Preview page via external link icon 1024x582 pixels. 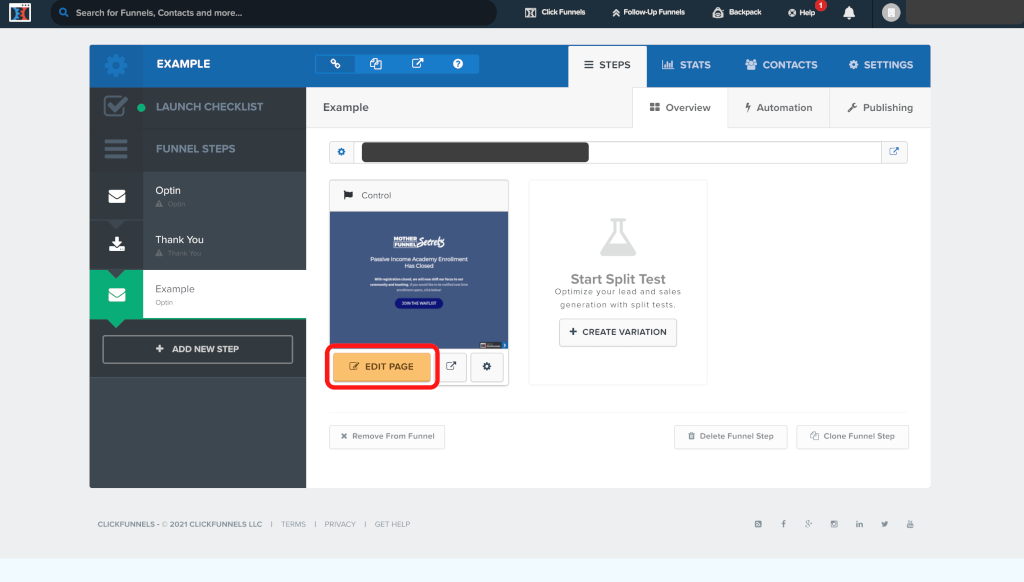click(451, 367)
